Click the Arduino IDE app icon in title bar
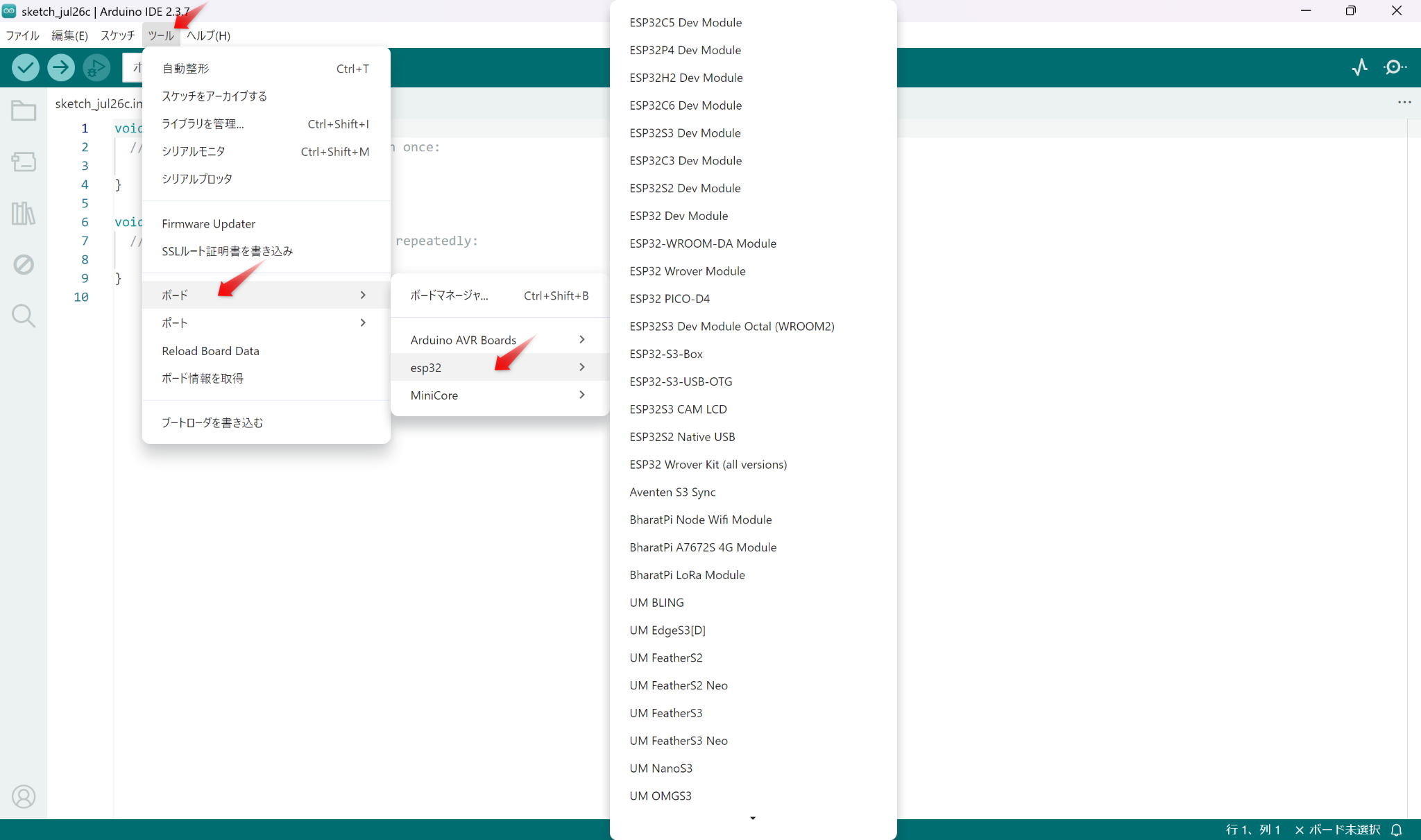1421x840 pixels. point(9,11)
